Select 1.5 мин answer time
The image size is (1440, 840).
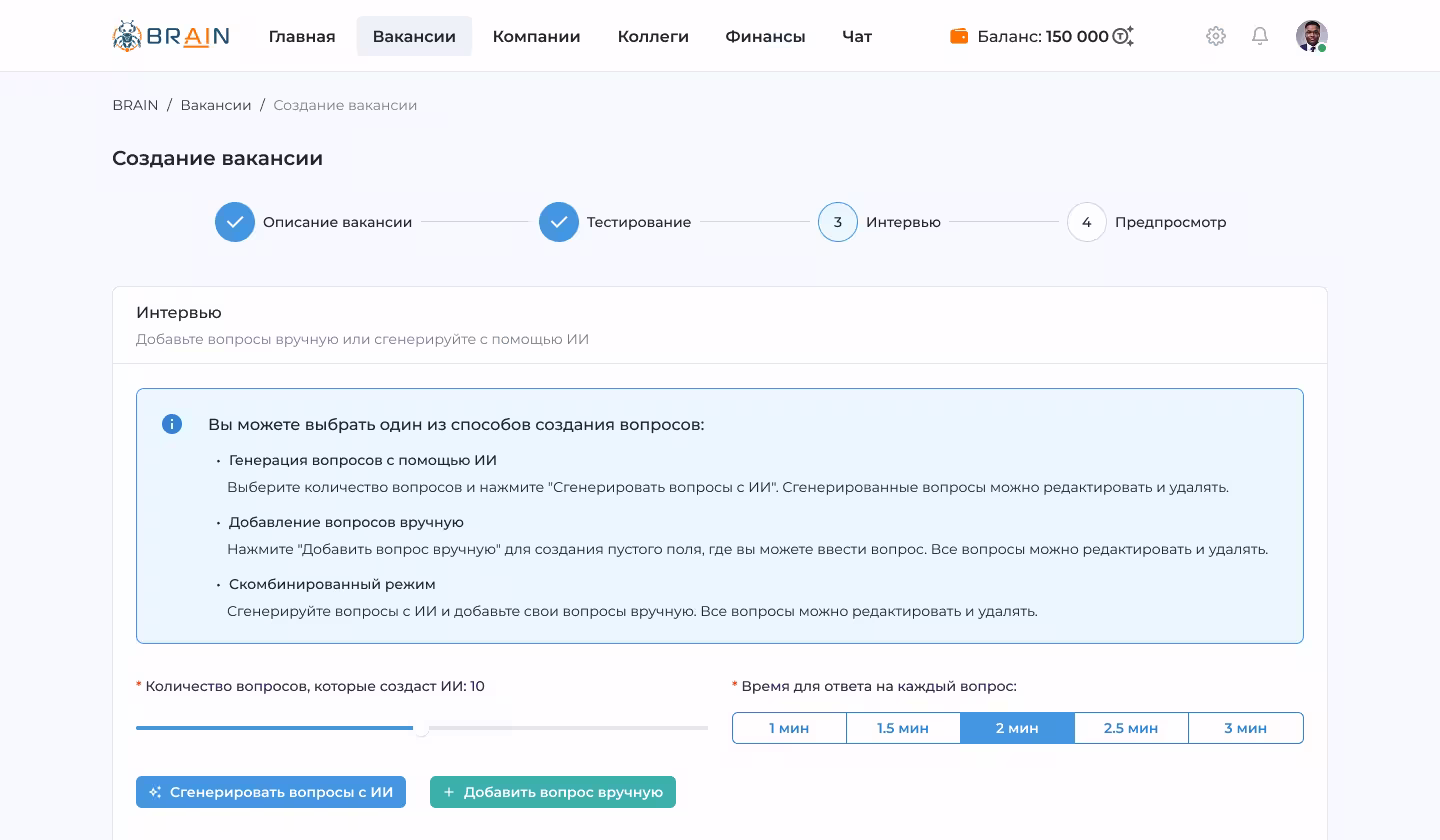point(903,728)
